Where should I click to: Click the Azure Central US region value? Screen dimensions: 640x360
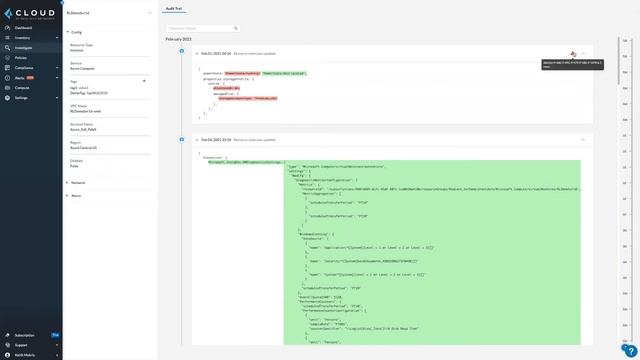tap(83, 148)
